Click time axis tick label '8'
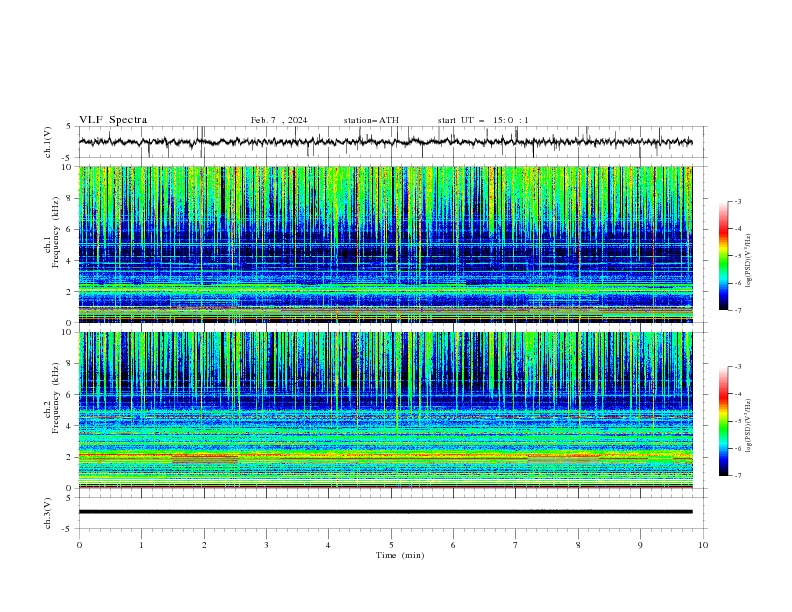The height and width of the screenshot is (612, 792). tap(578, 545)
